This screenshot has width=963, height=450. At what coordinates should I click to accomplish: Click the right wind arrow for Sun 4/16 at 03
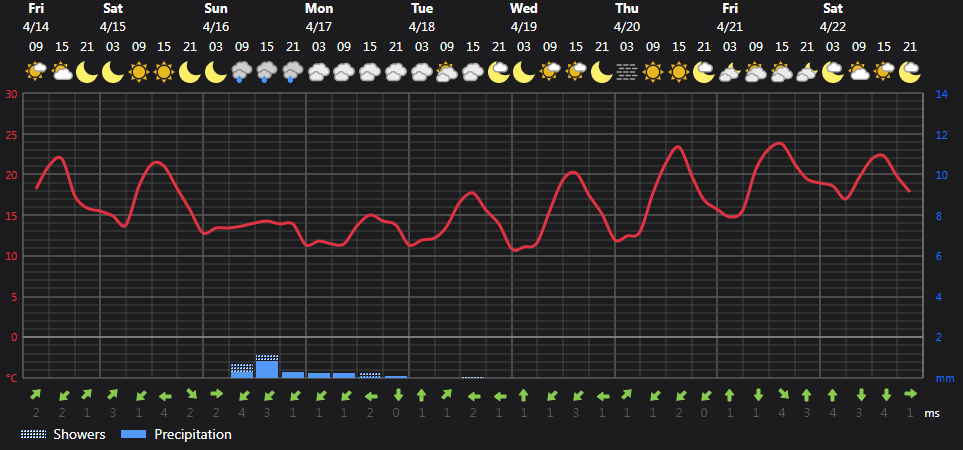(216, 394)
